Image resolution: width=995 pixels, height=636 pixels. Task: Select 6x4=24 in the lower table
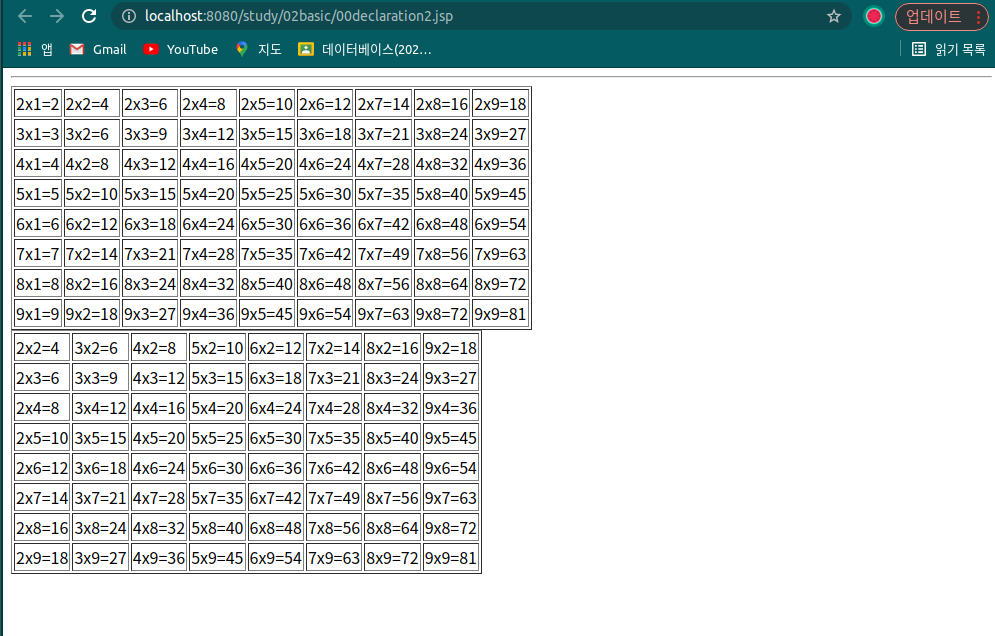275,408
